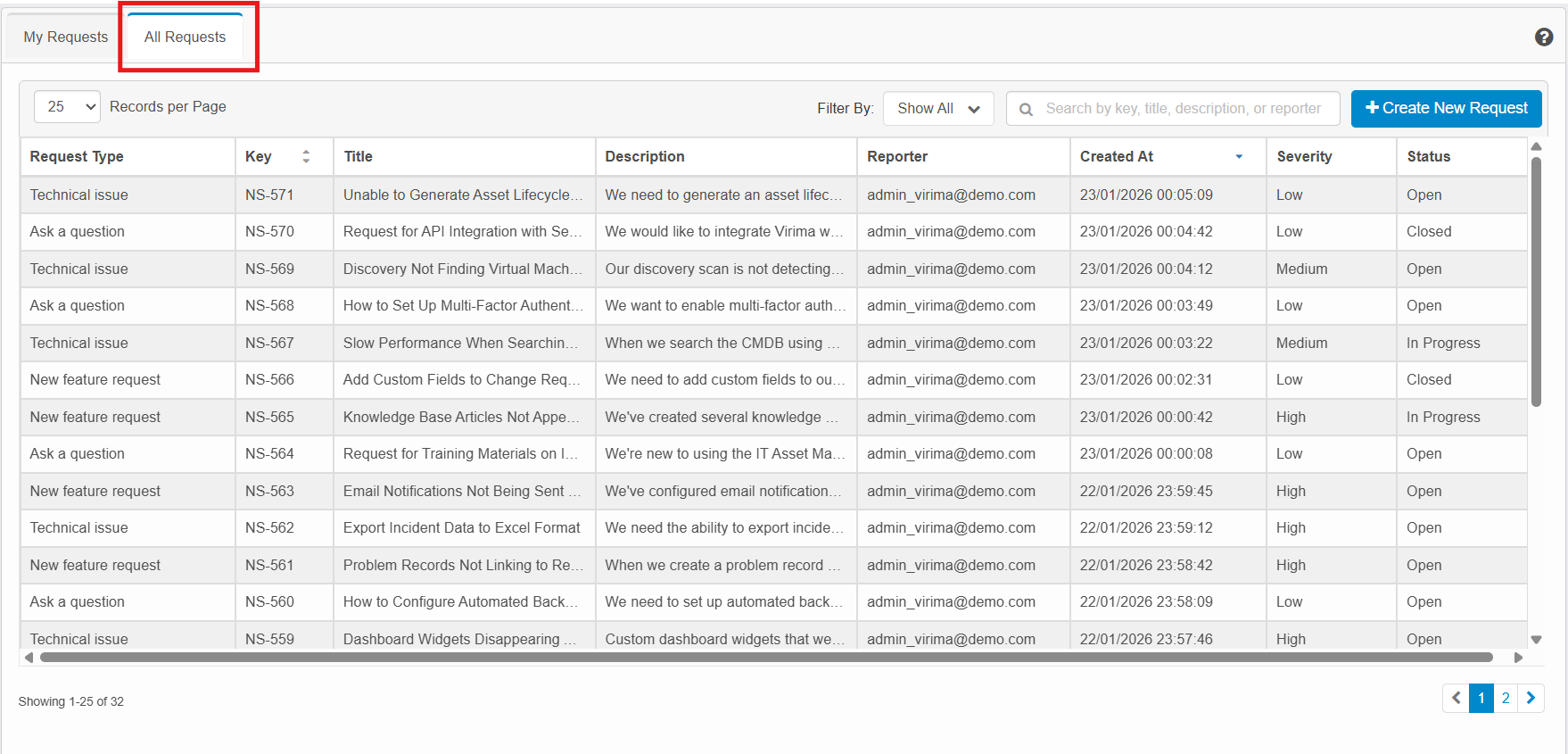Expand the Show All filter dropdown

pos(938,109)
